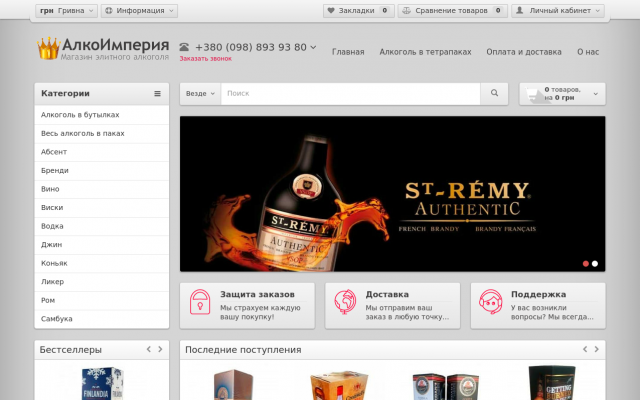Expand the Личный кабинет account dropdown
Image resolution: width=640 pixels, height=400 pixels.
(558, 11)
